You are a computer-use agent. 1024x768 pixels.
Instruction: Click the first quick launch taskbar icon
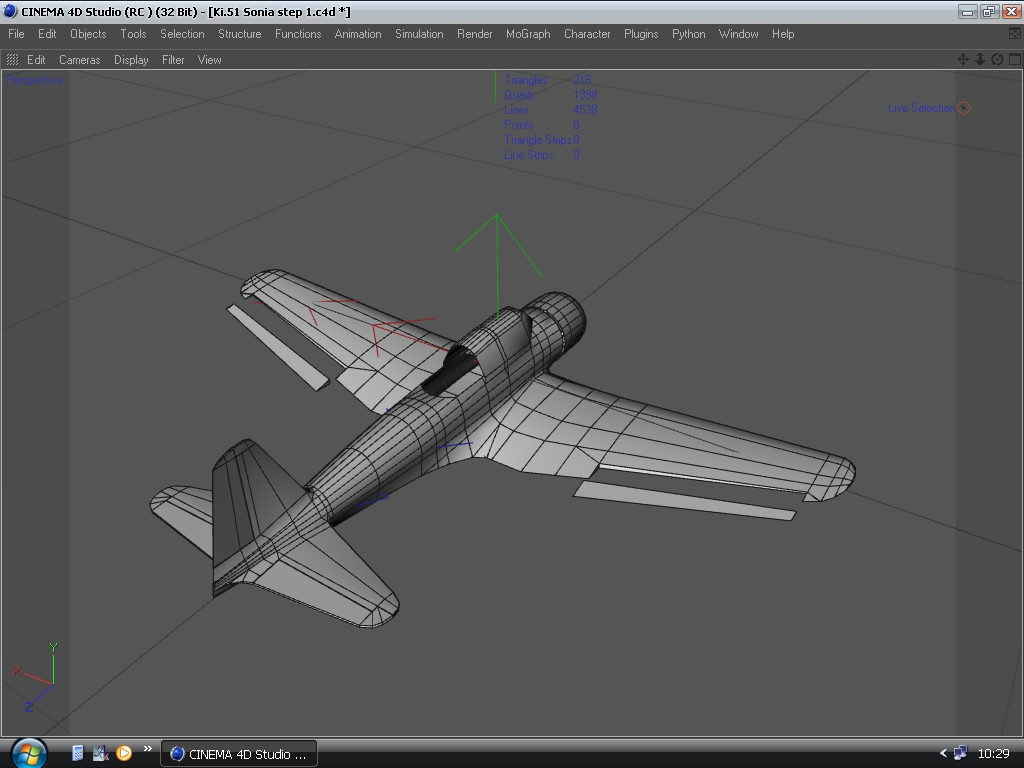pos(78,754)
